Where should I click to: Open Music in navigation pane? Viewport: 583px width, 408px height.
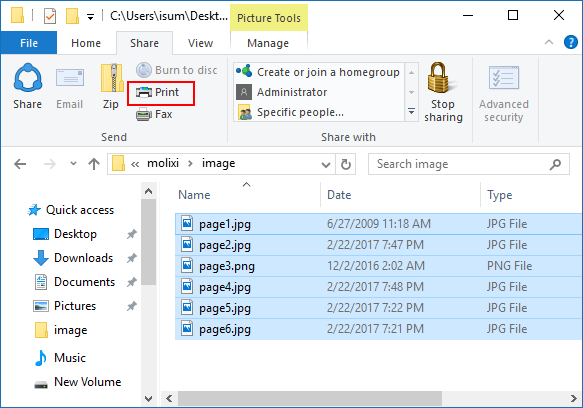pyautogui.click(x=60, y=358)
